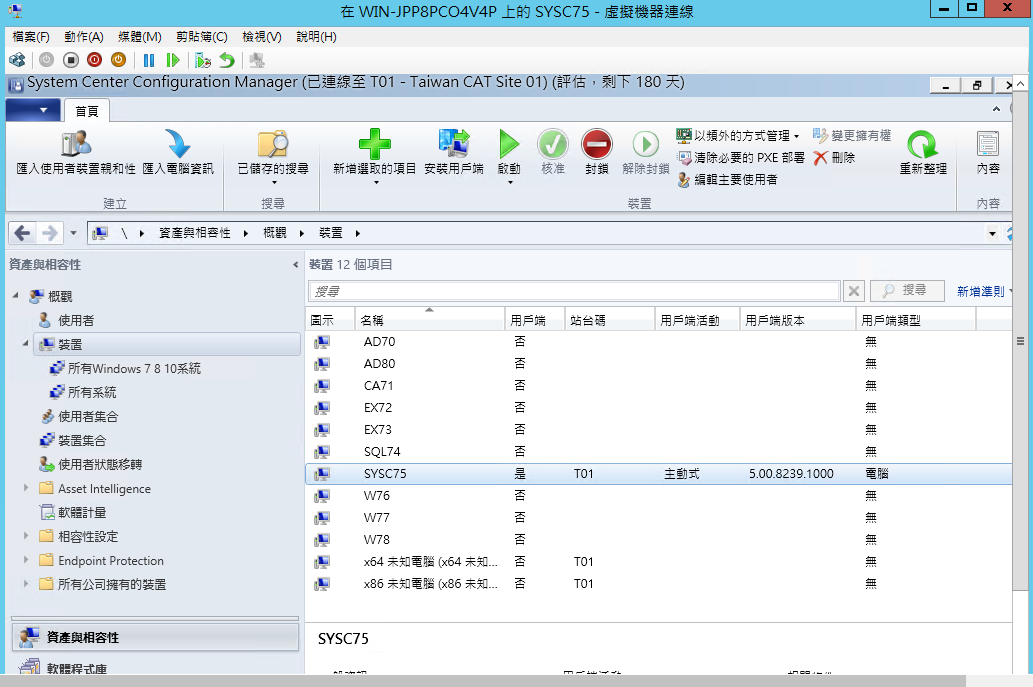Expand the 所有公司擁有的裝置 tree node
The image size is (1033, 687).
click(26, 584)
